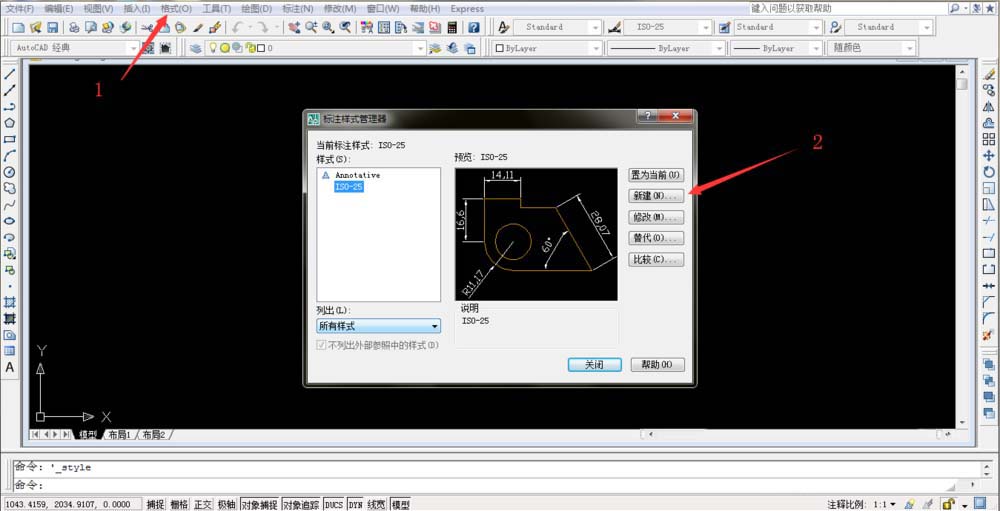Open the 列出 所有样式 dropdown
The height and width of the screenshot is (511, 1000).
pyautogui.click(x=378, y=326)
